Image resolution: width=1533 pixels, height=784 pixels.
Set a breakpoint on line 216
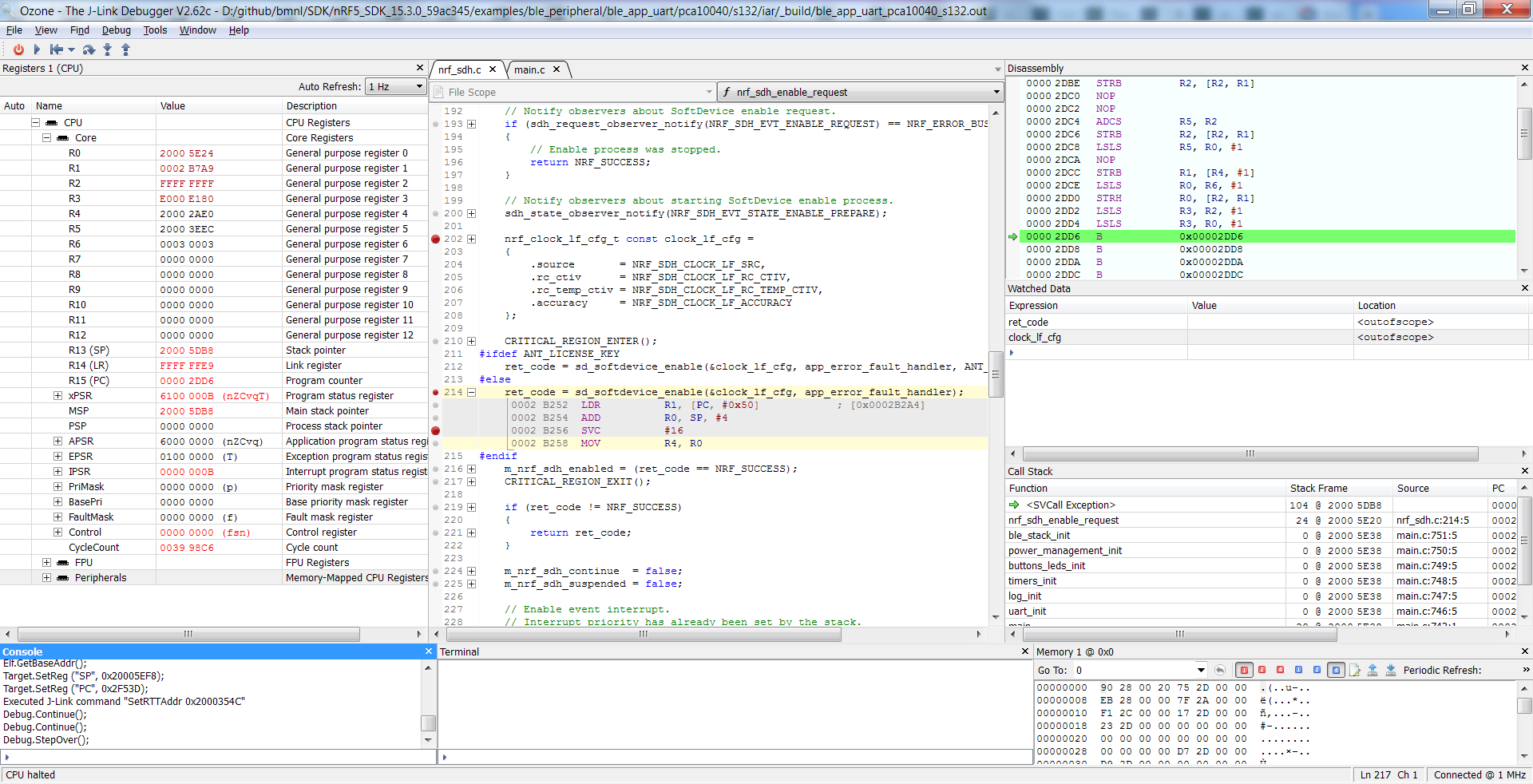click(435, 469)
